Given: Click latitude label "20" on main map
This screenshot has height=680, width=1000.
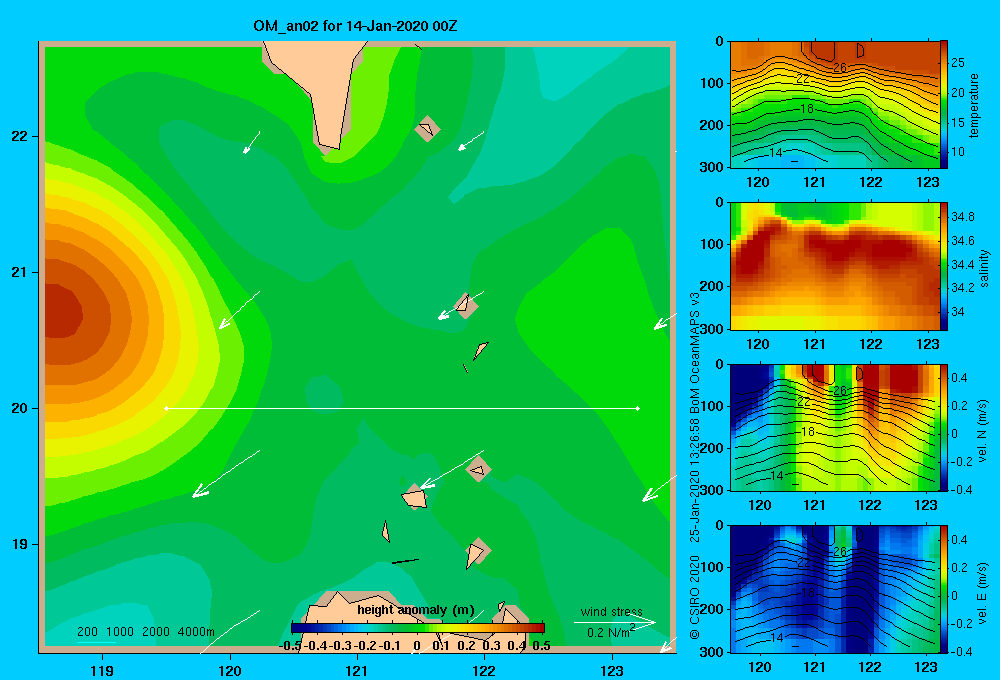Looking at the screenshot, I should tap(20, 408).
